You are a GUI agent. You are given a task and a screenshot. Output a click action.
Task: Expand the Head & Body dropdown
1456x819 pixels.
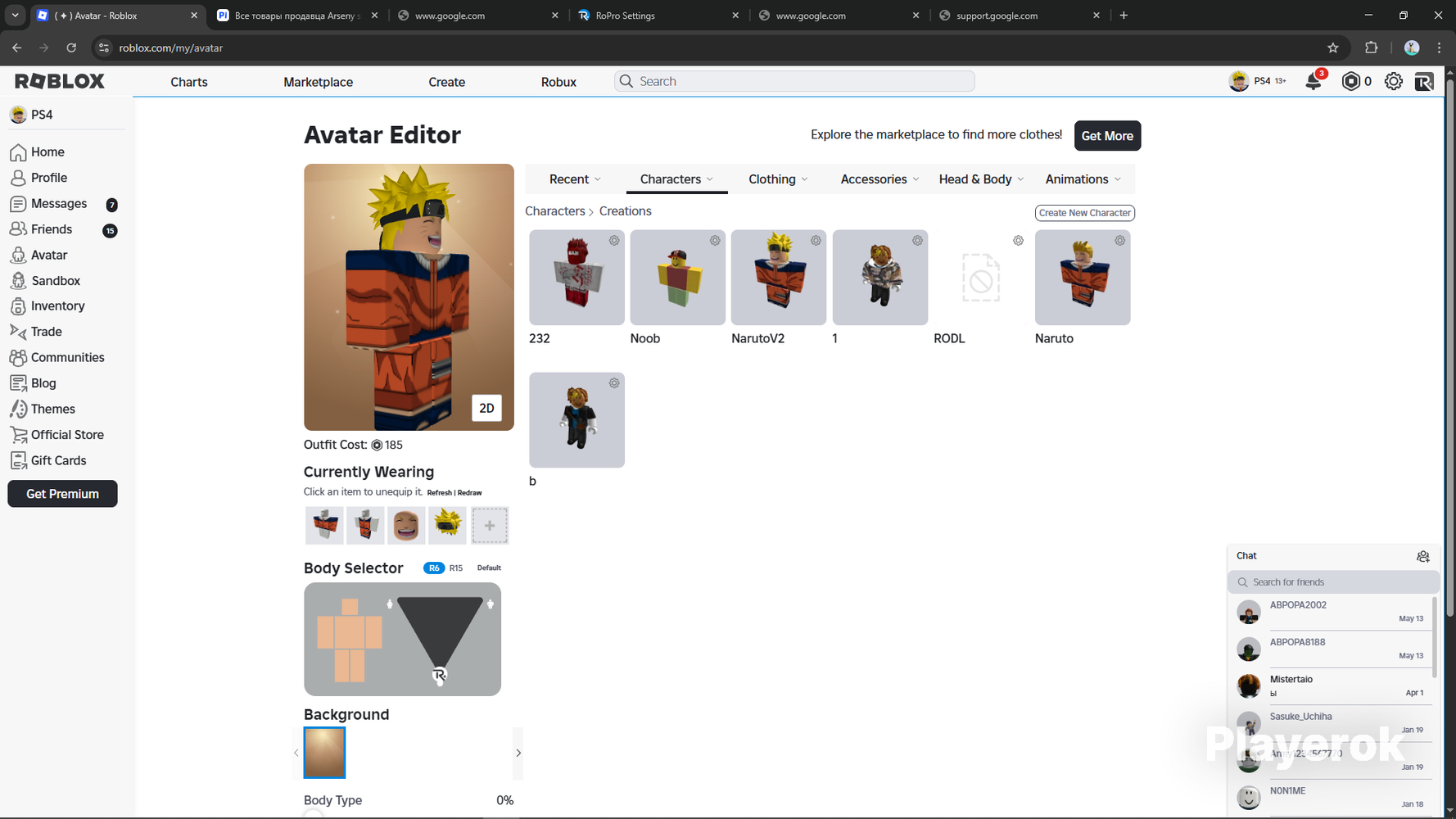pos(981,179)
